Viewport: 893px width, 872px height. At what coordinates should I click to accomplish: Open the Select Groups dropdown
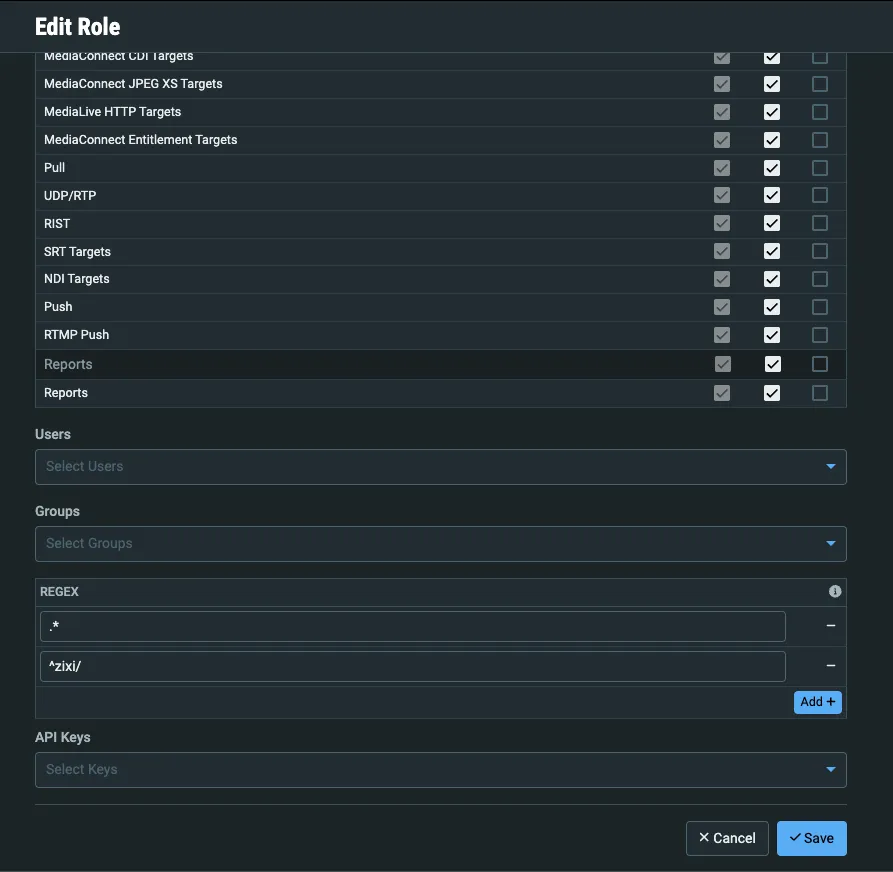440,543
